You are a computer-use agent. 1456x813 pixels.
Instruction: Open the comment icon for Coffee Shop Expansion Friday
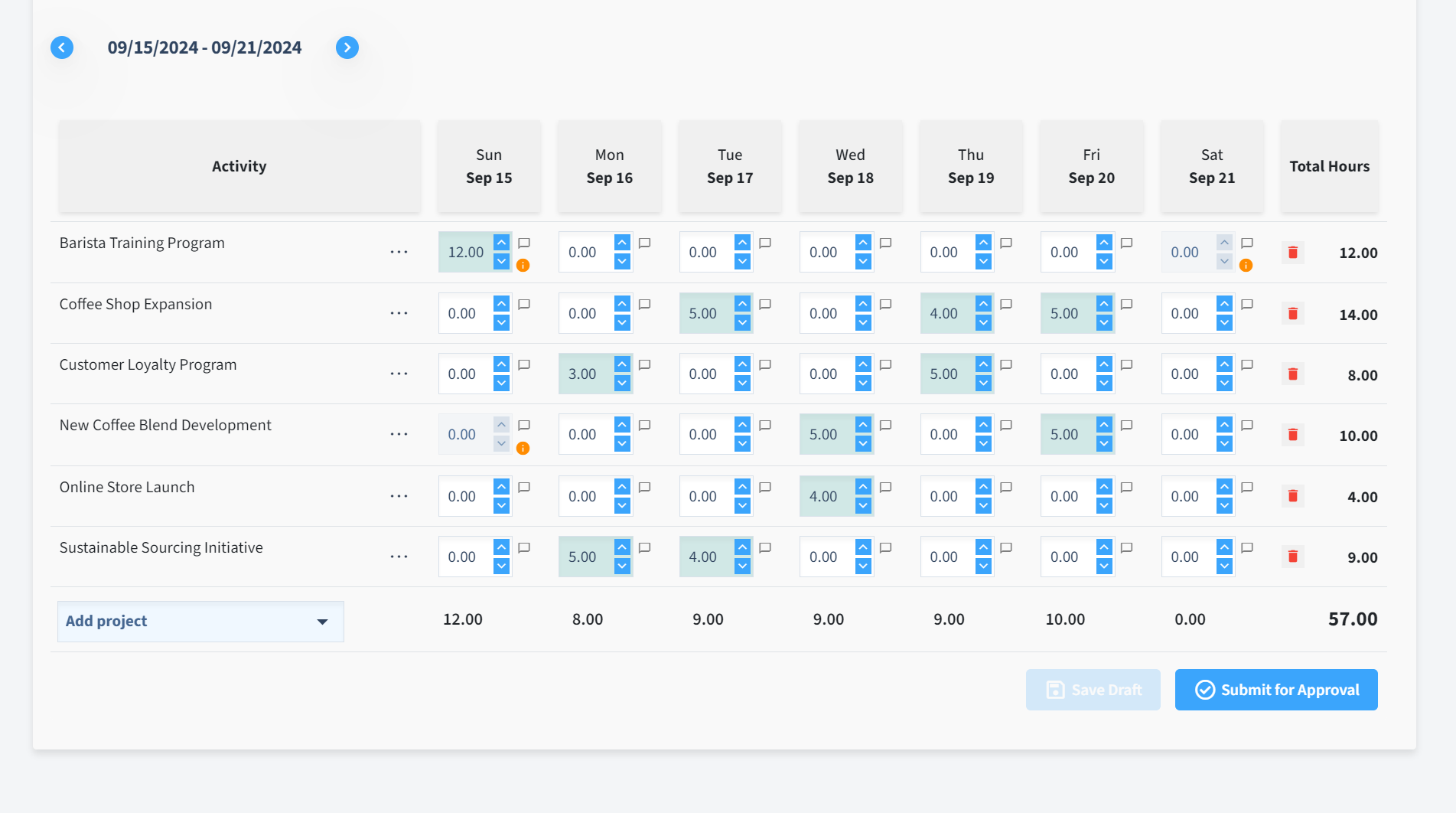click(x=1126, y=303)
